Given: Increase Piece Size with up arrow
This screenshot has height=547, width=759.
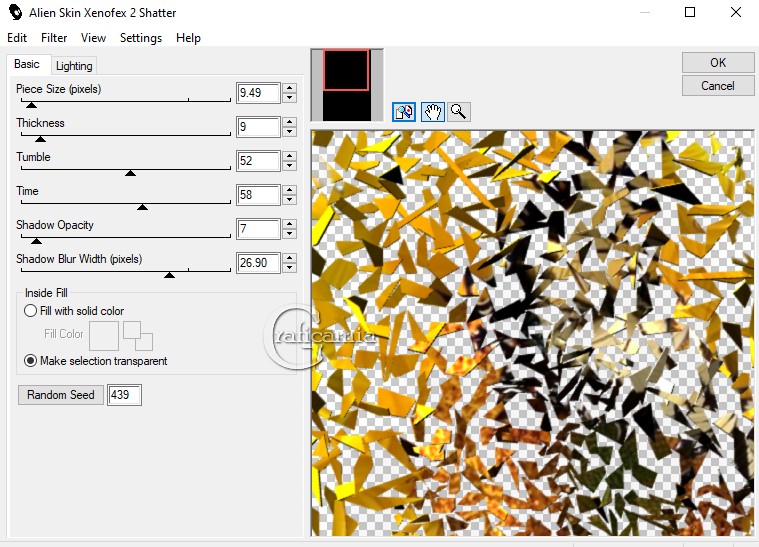Looking at the screenshot, I should tap(289, 88).
